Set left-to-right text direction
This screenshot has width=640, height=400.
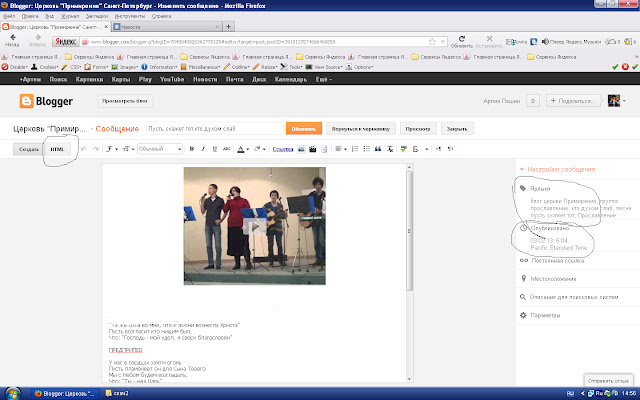[x=438, y=149]
